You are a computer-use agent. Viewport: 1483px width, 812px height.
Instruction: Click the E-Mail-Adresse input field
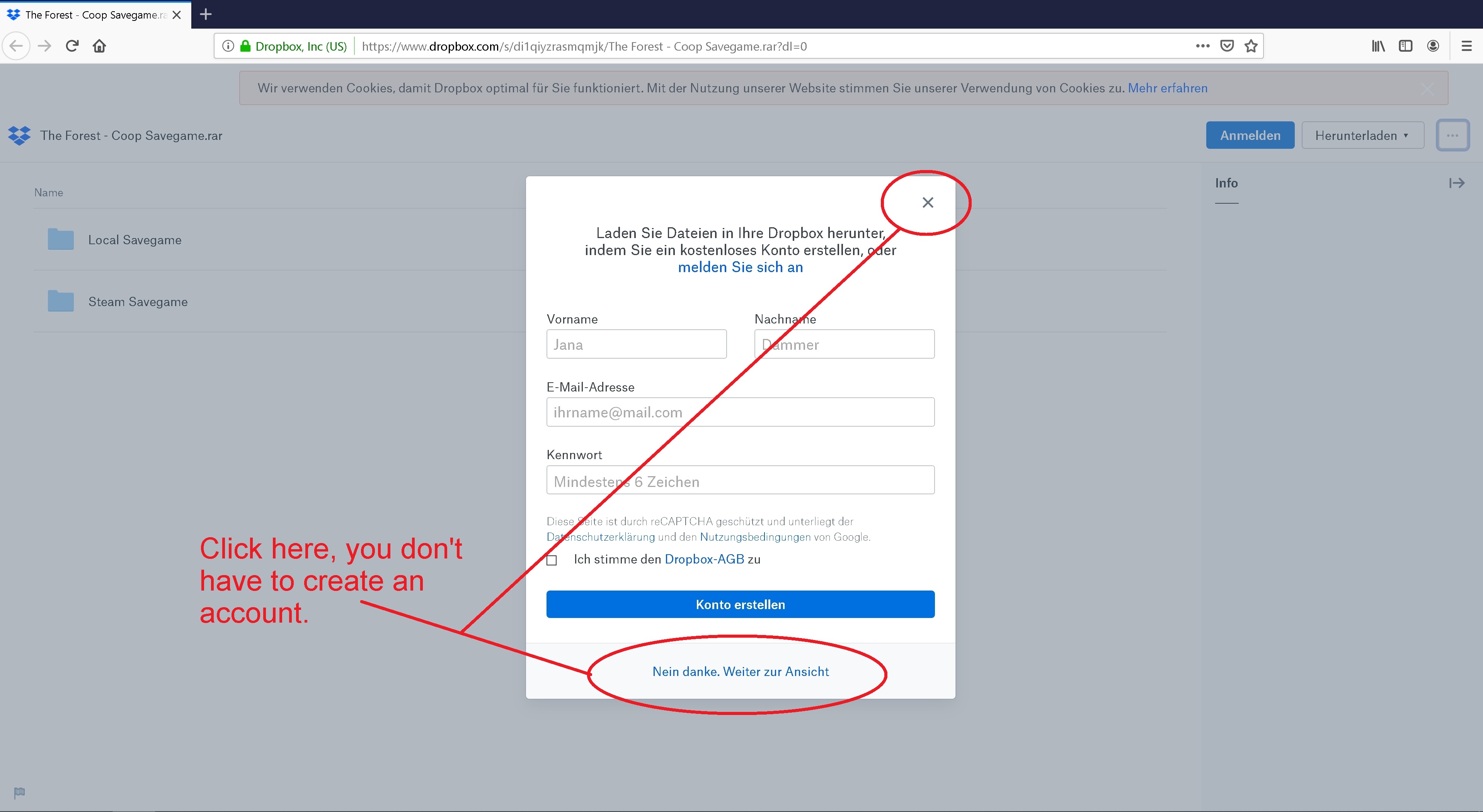740,412
